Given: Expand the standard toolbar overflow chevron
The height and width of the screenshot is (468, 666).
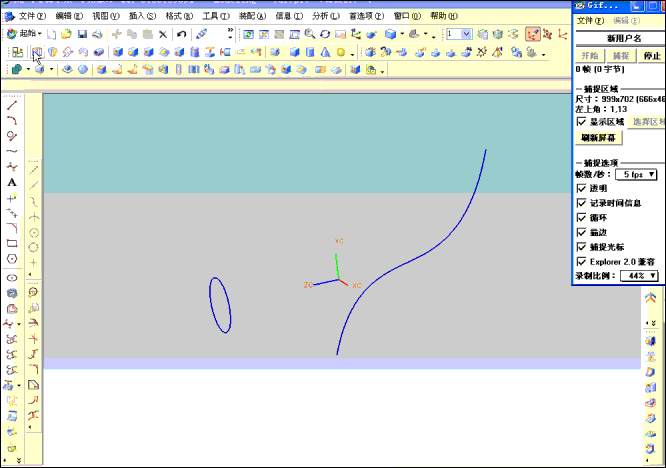Looking at the screenshot, I should [230, 31].
